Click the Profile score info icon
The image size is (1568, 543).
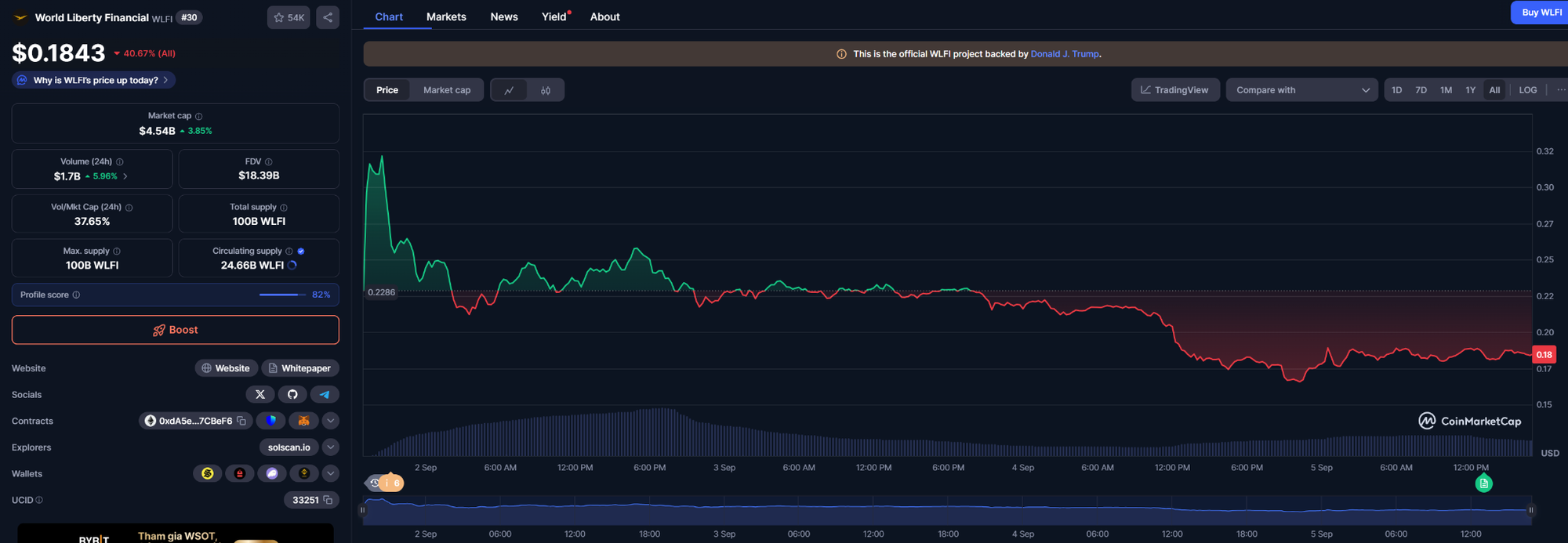coord(76,295)
